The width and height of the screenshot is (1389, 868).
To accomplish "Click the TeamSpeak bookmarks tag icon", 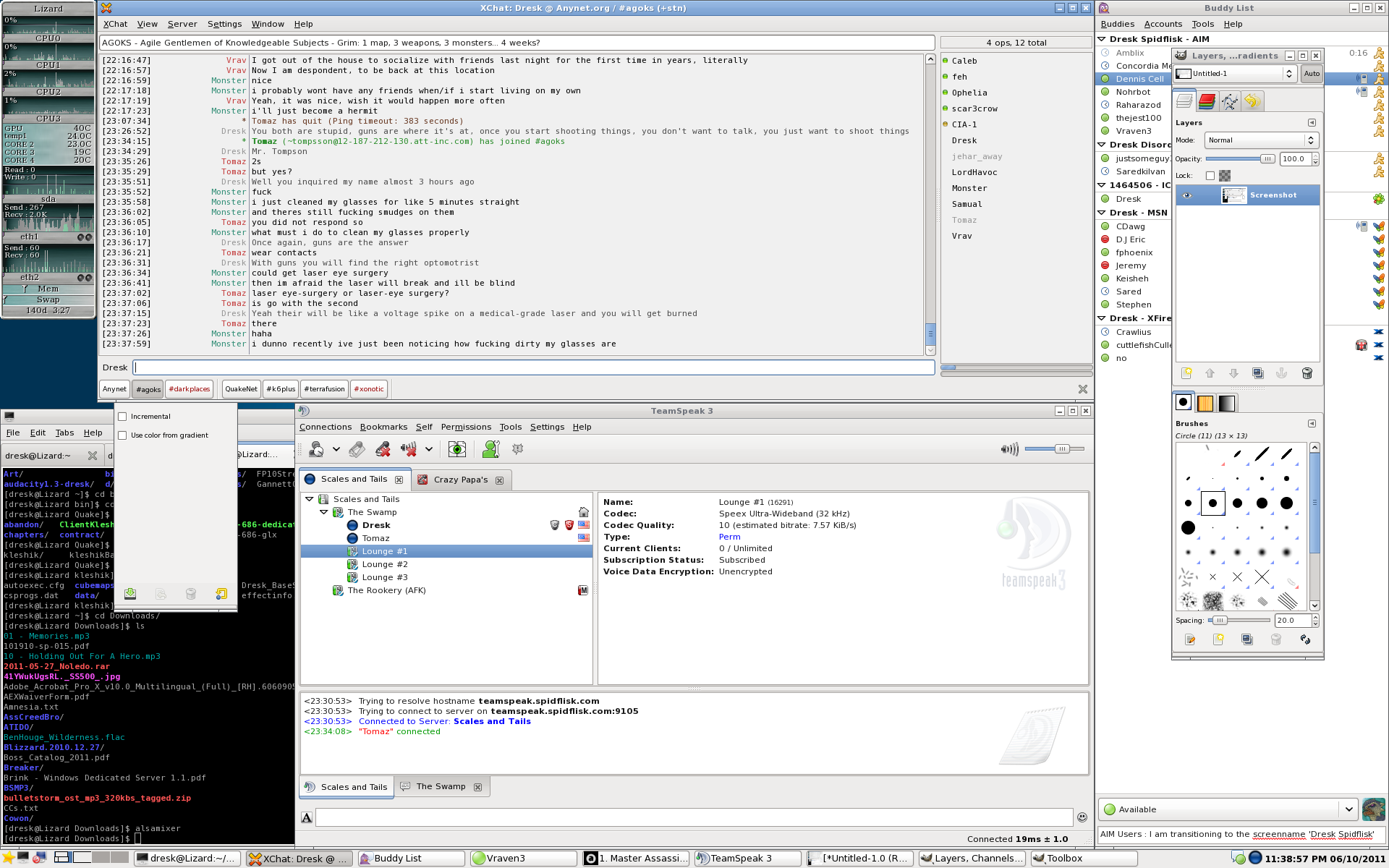I will [x=357, y=449].
